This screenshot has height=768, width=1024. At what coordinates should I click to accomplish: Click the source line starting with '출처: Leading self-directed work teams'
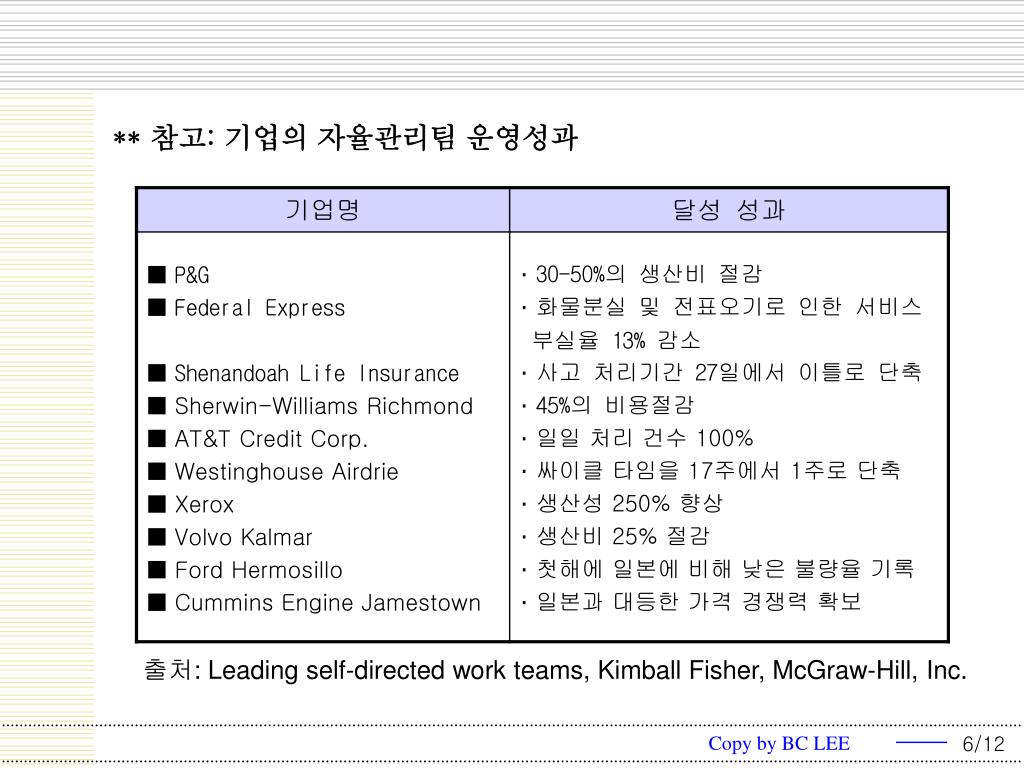[x=555, y=671]
